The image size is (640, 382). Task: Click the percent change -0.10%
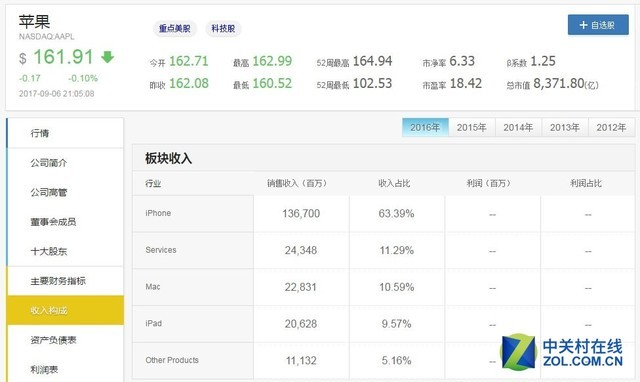(x=83, y=78)
